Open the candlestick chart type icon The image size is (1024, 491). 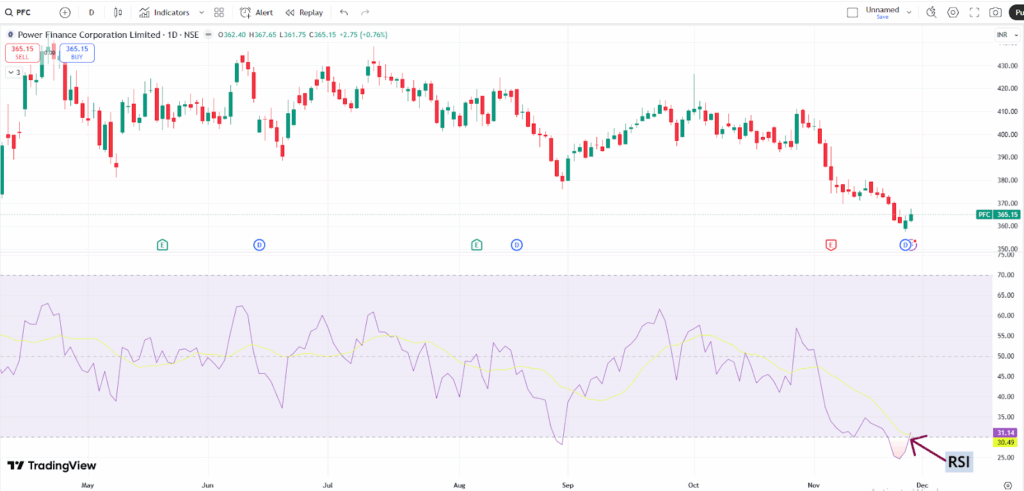point(118,13)
